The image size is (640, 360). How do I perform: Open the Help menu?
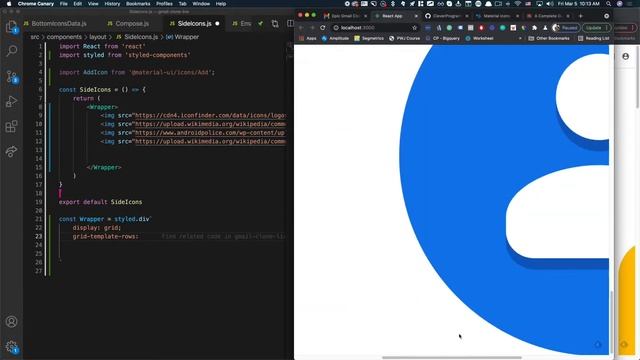click(221, 4)
